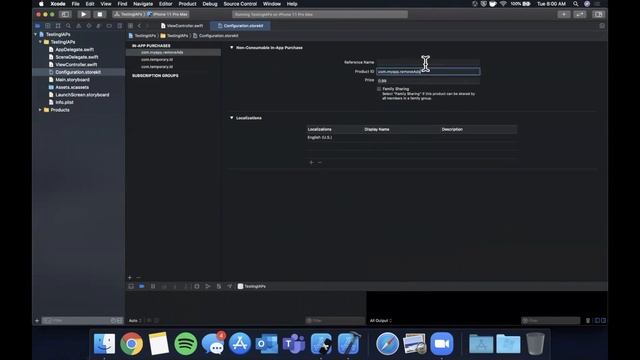This screenshot has width=640, height=360.
Task: Open Spotlight search in menu bar
Action: (x=576, y=4)
